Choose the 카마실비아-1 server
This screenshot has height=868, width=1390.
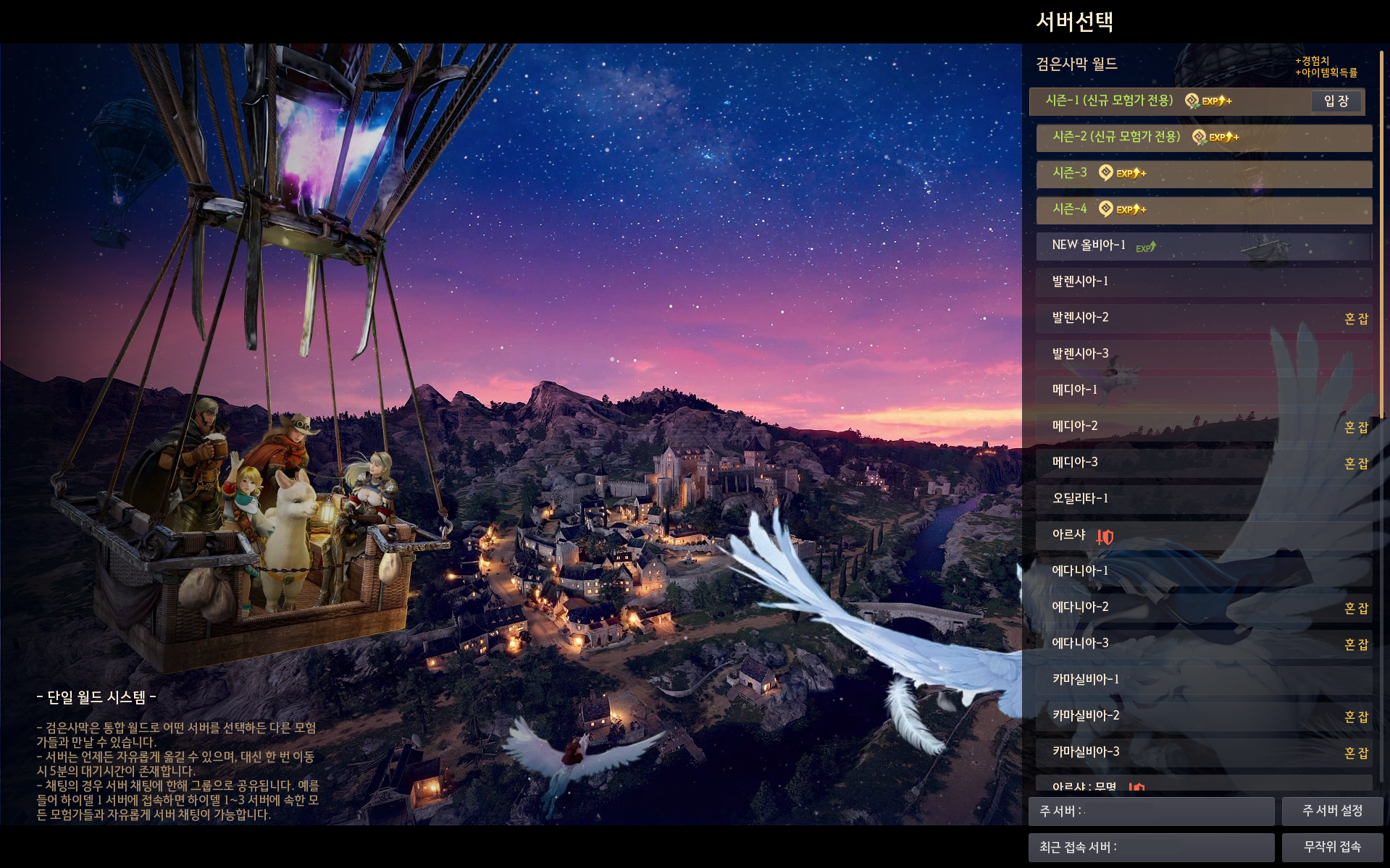click(1204, 681)
